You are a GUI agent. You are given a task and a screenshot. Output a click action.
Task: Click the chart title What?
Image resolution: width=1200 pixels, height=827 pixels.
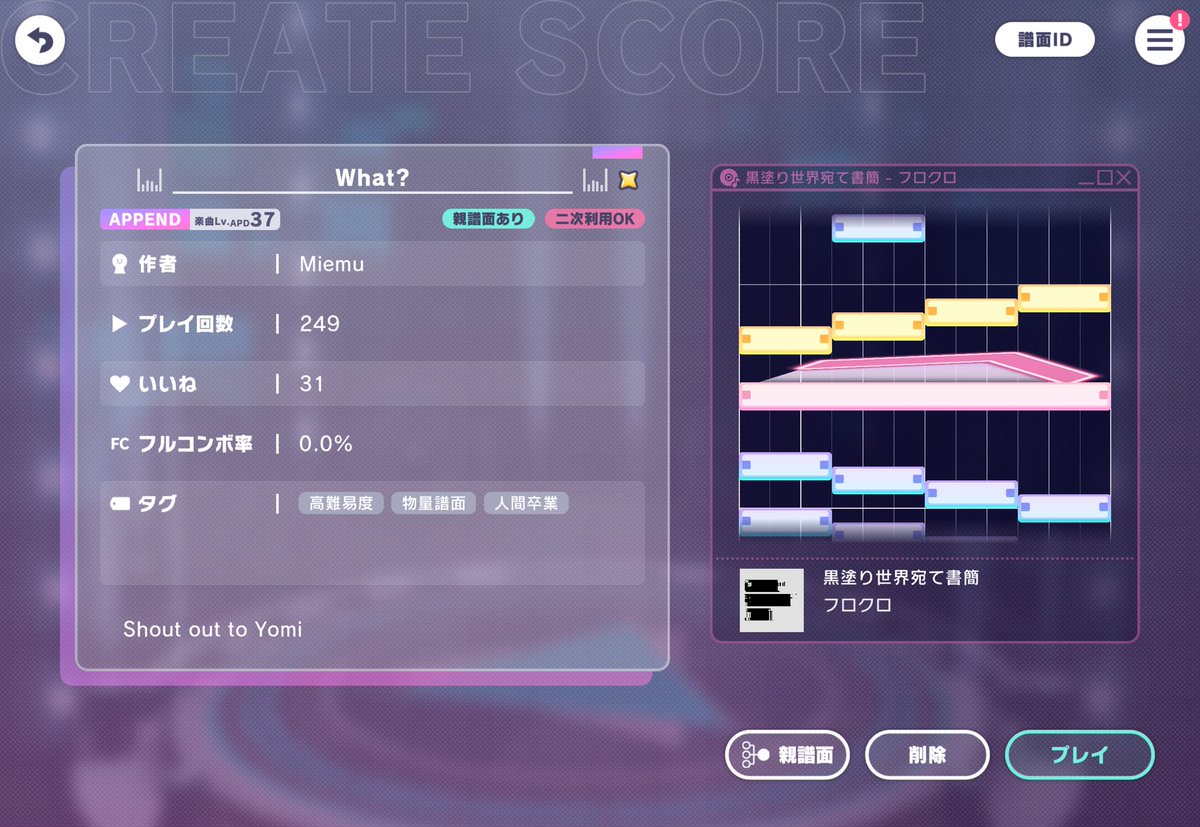tap(372, 178)
